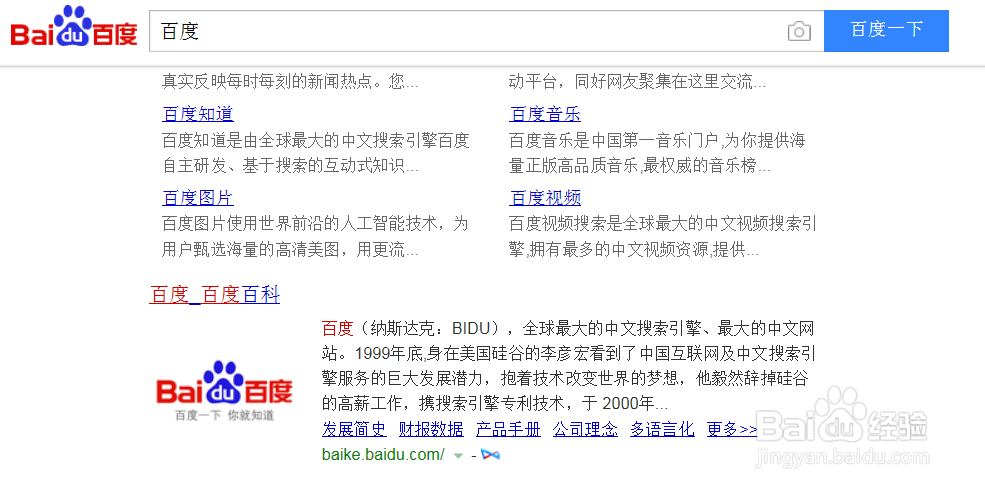The height and width of the screenshot is (491, 985).
Task: Click the green baike.baidu.com/ URL
Action: point(383,455)
